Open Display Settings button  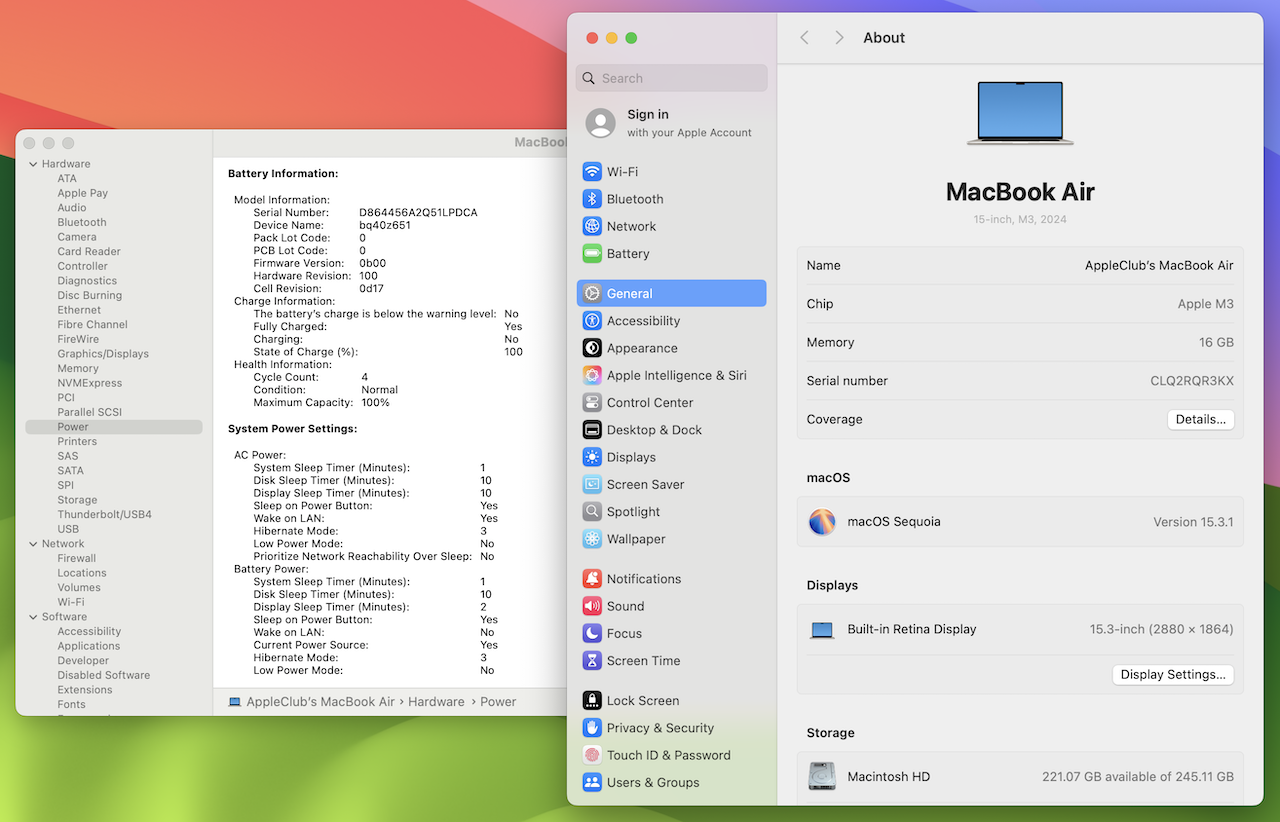[x=1173, y=674]
